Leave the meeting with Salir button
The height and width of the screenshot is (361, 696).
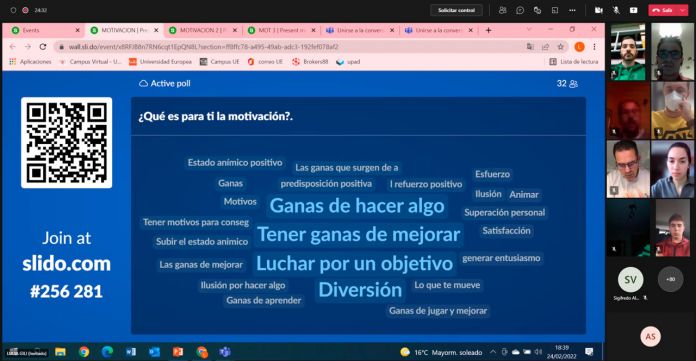pos(663,10)
